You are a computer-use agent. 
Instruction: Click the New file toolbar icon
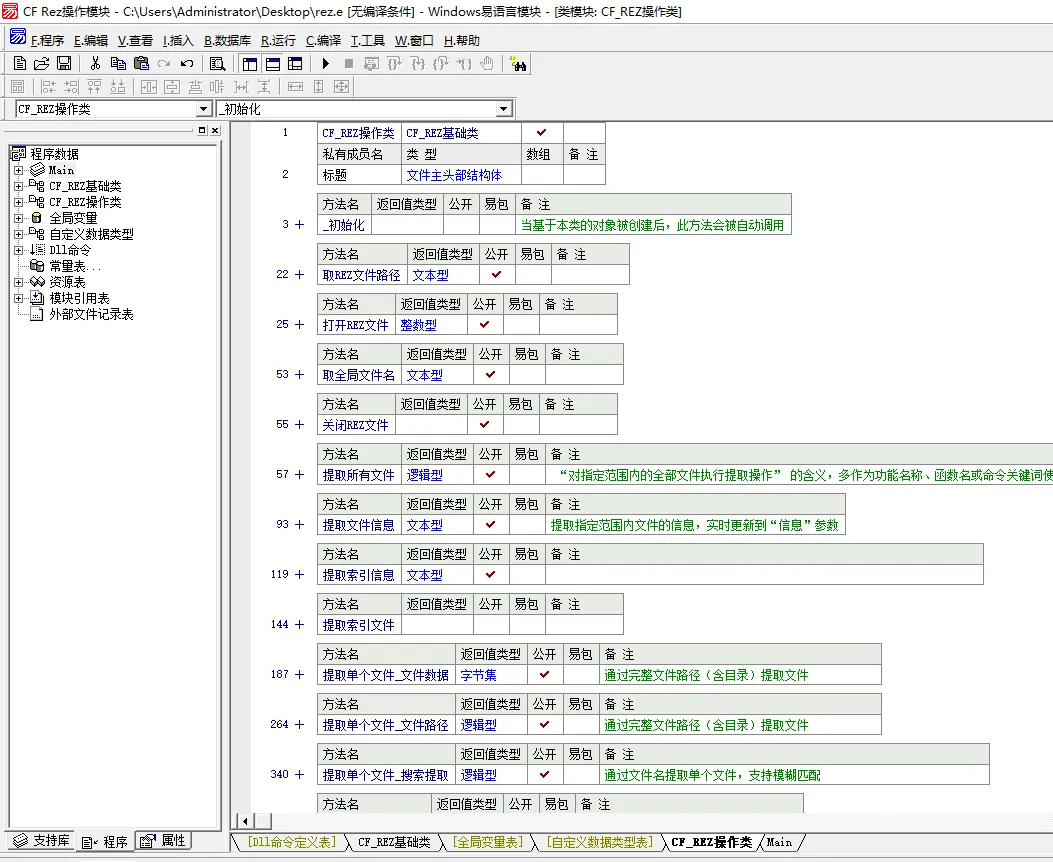[19, 64]
